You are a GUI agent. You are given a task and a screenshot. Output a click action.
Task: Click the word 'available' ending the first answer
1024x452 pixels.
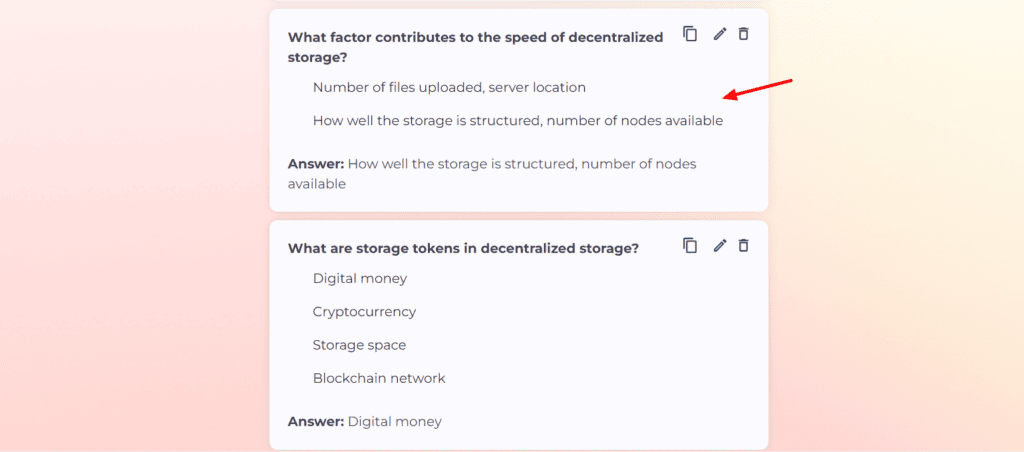click(317, 184)
